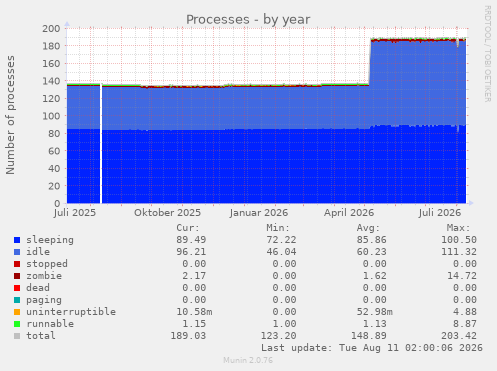Click the 'total' legend label
497x371 pixels.
click(41, 336)
